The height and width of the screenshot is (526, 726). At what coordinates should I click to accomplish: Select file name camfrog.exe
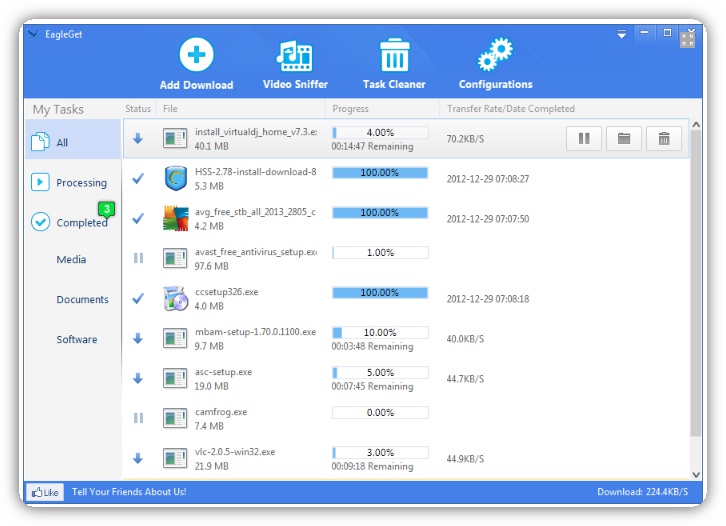tap(221, 412)
